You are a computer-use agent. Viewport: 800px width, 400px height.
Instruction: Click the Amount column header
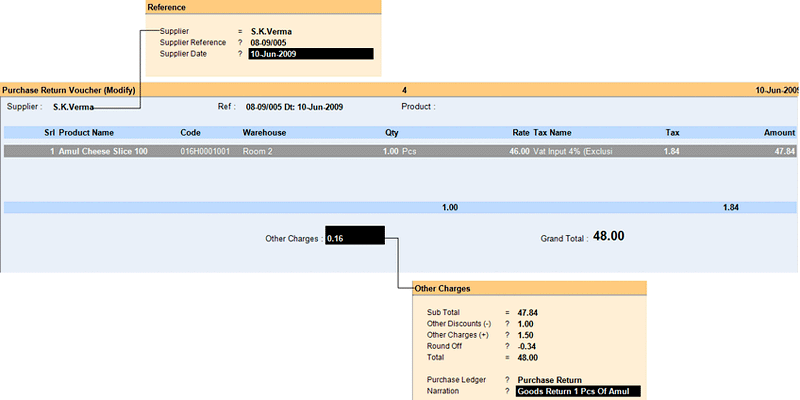pos(779,132)
